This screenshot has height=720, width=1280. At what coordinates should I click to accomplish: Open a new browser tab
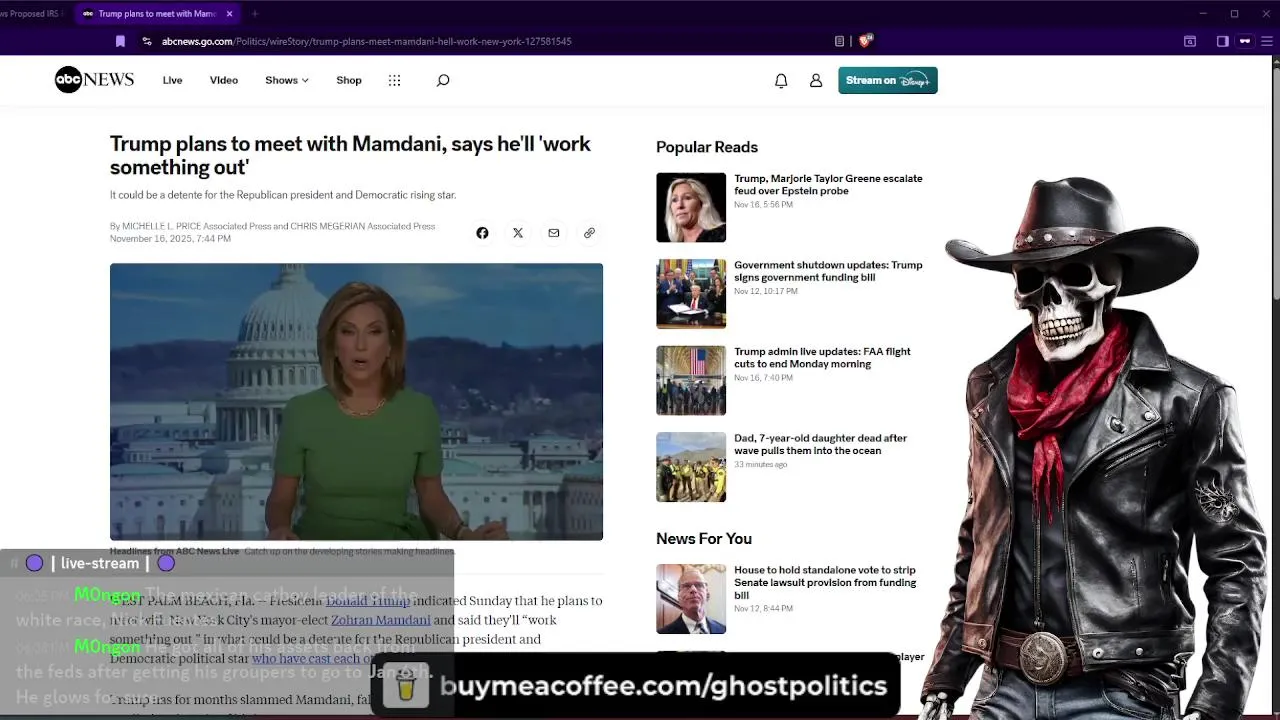pyautogui.click(x=255, y=14)
